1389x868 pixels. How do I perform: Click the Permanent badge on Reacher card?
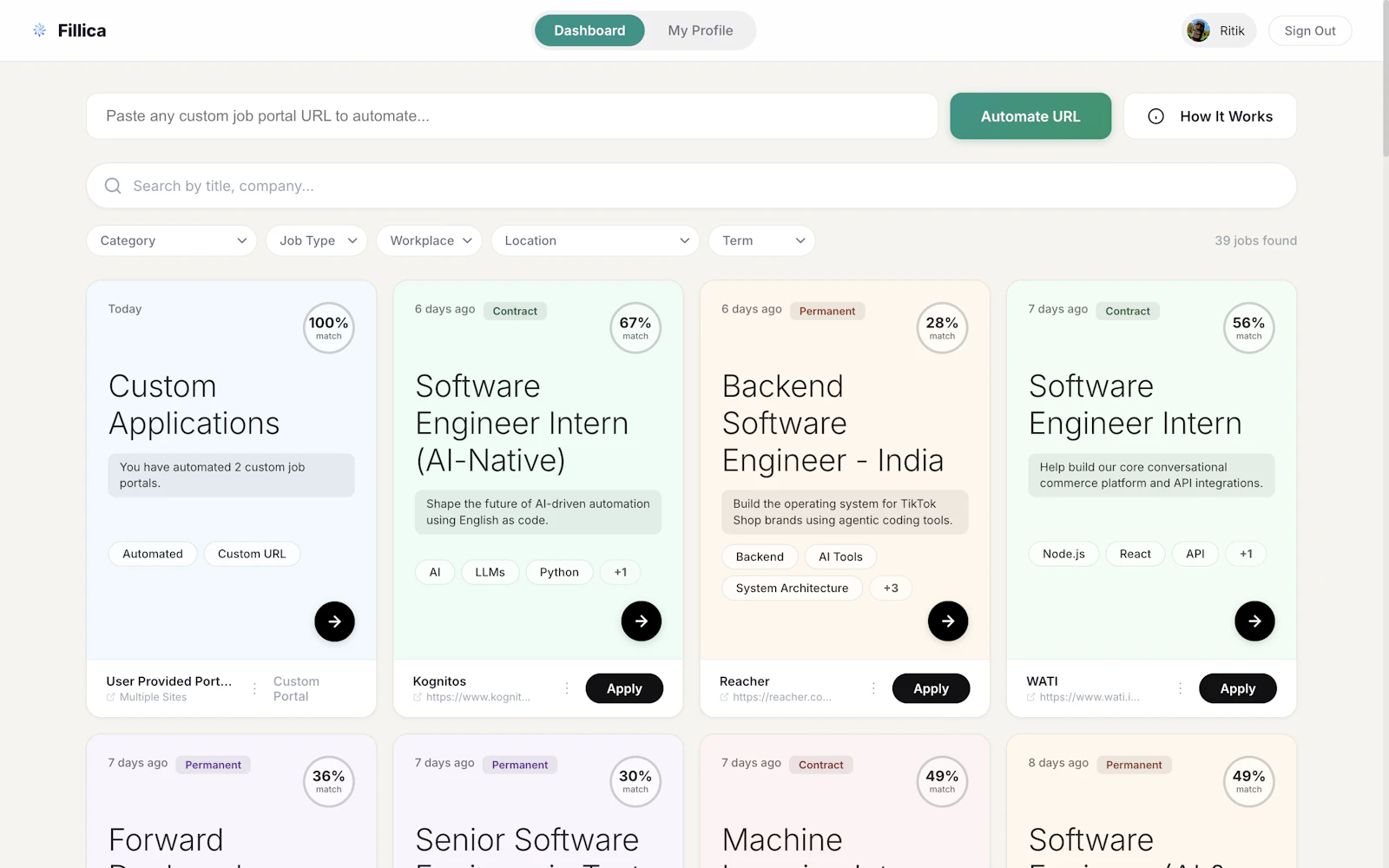point(827,311)
